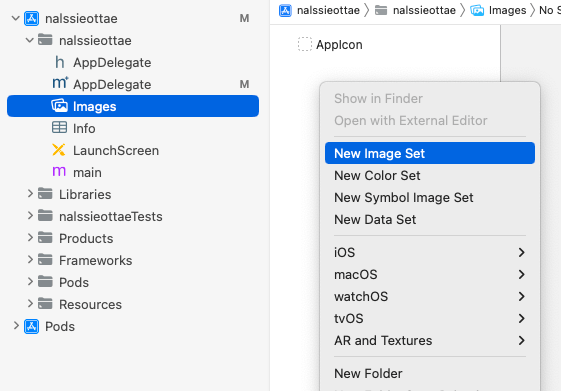Viewport: 561px width, 391px height.
Task: Click the Images catalog icon in breadcrumb
Action: pos(477,10)
